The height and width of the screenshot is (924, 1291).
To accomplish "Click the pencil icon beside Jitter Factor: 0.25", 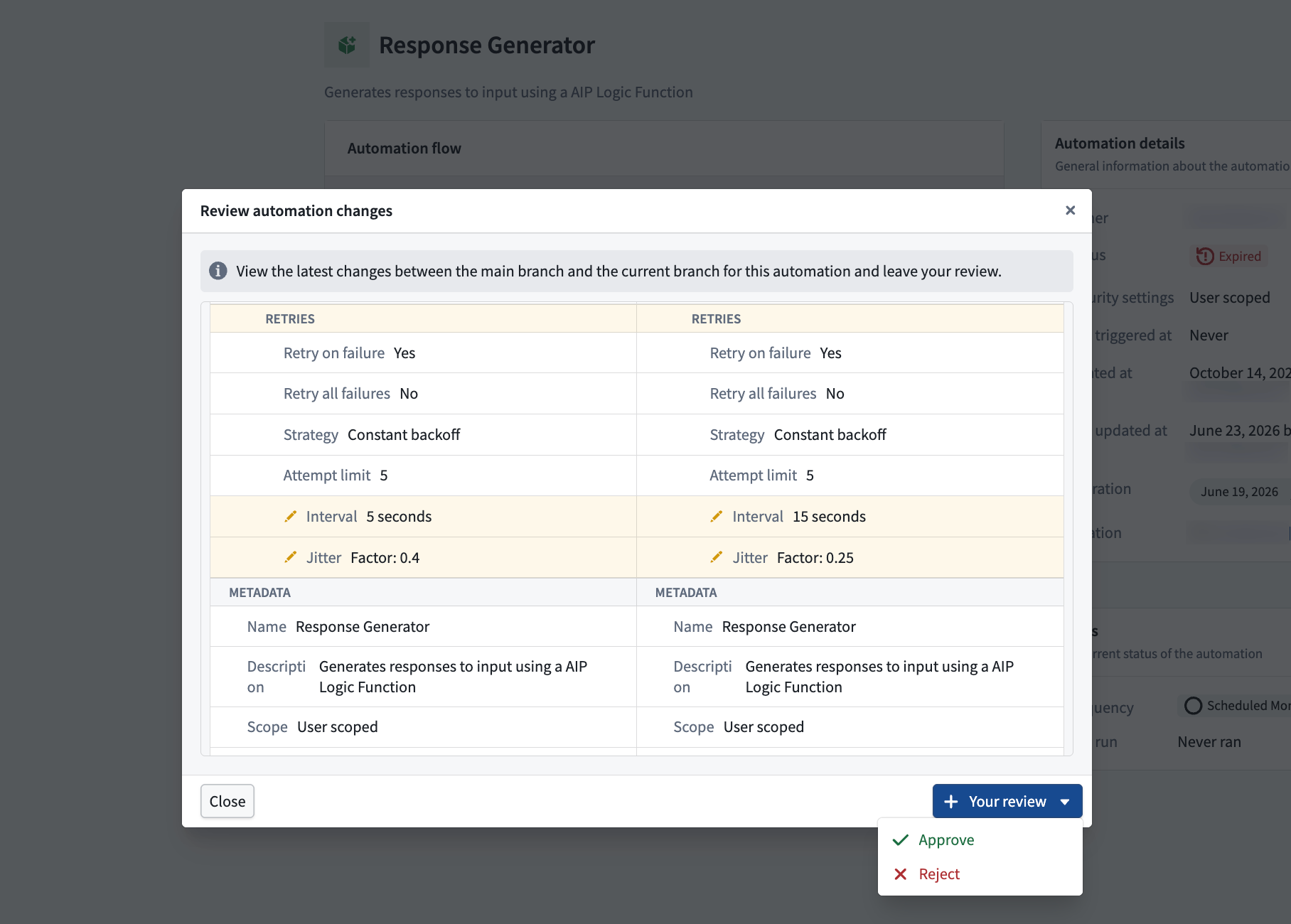I will tap(717, 557).
